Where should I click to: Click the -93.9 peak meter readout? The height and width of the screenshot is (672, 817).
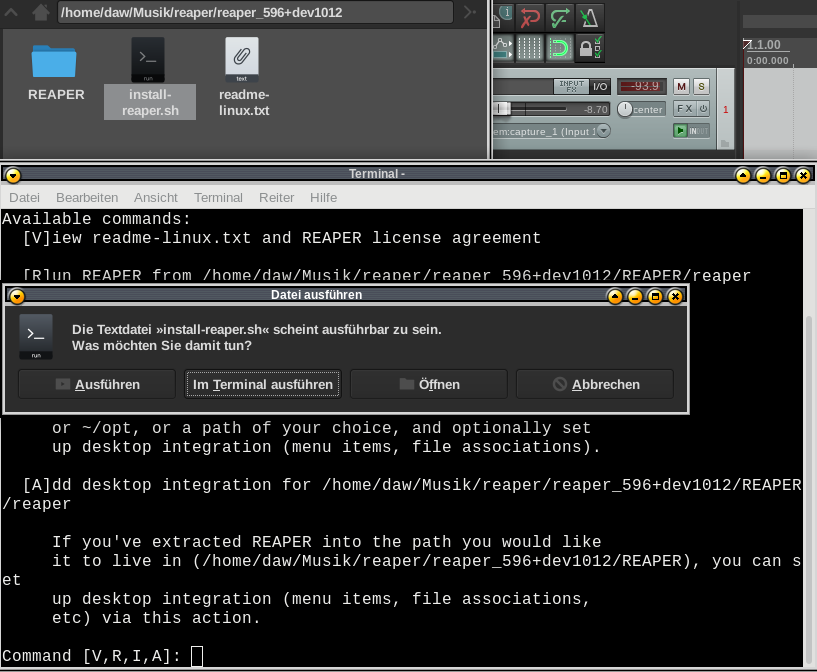642,86
